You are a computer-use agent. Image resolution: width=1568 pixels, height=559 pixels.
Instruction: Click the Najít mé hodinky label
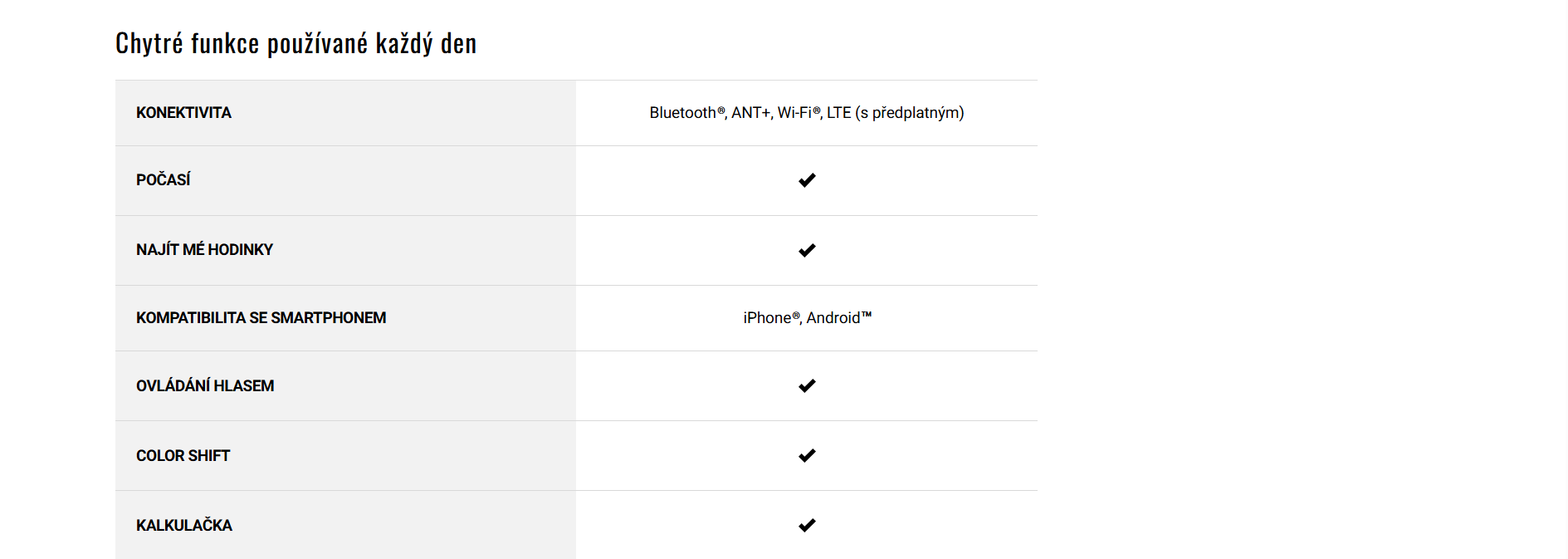(204, 250)
